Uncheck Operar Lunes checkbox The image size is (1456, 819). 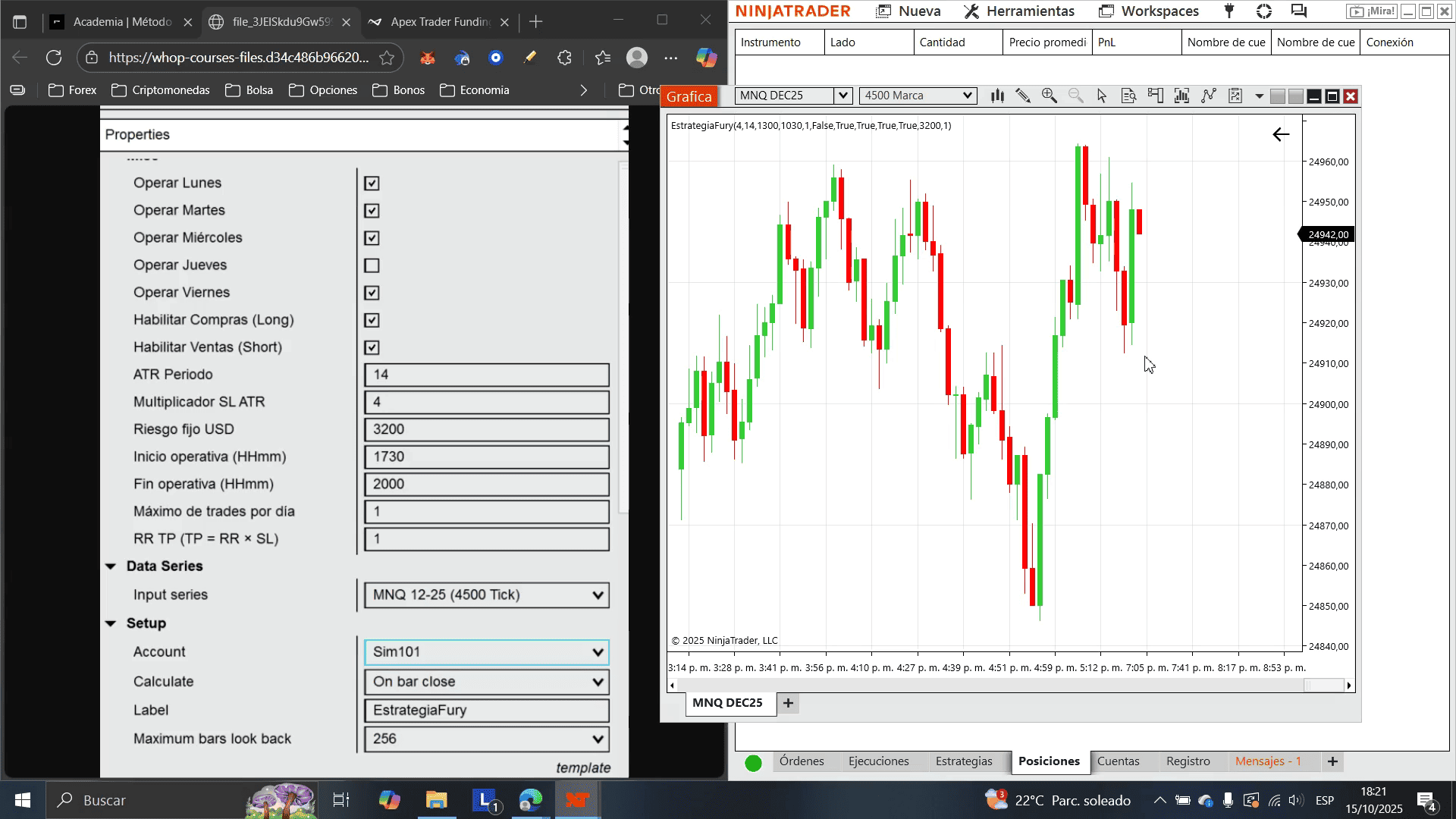[372, 184]
